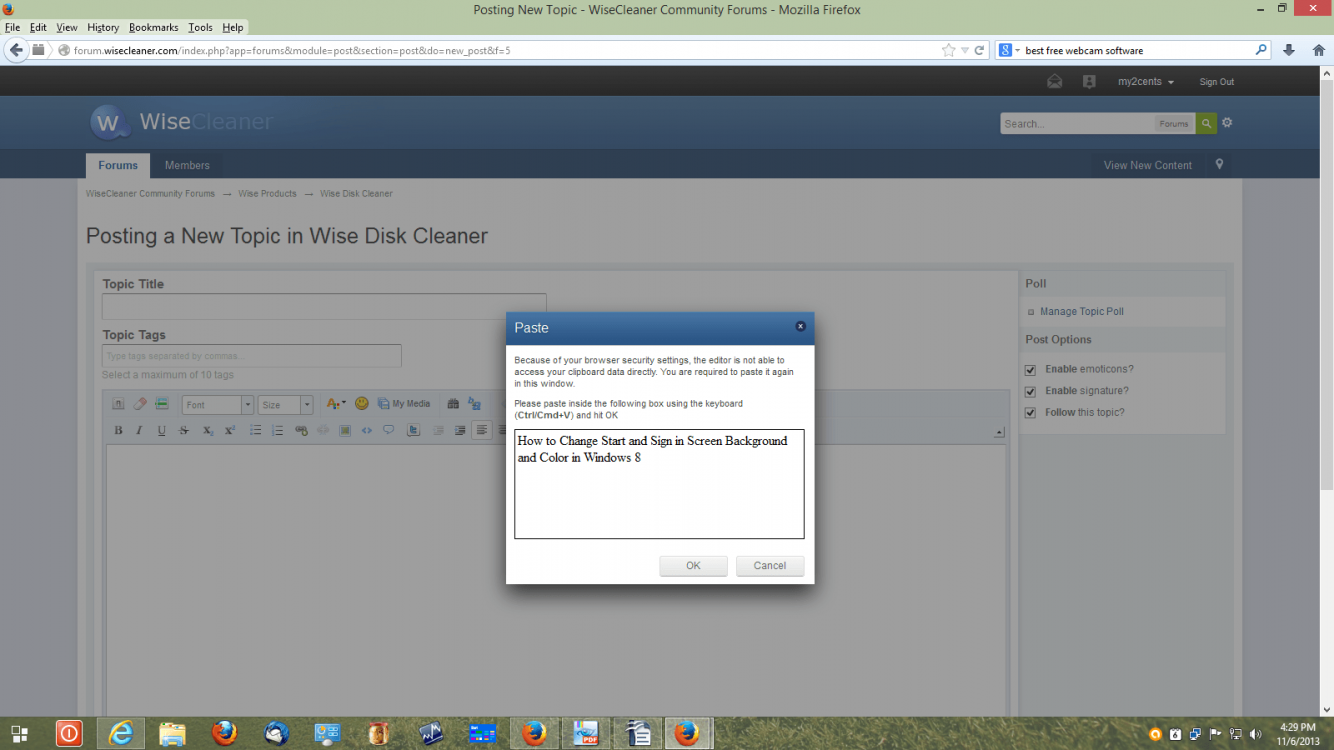1334x750 pixels.
Task: Open My Media in the editor toolbar
Action: coord(404,404)
